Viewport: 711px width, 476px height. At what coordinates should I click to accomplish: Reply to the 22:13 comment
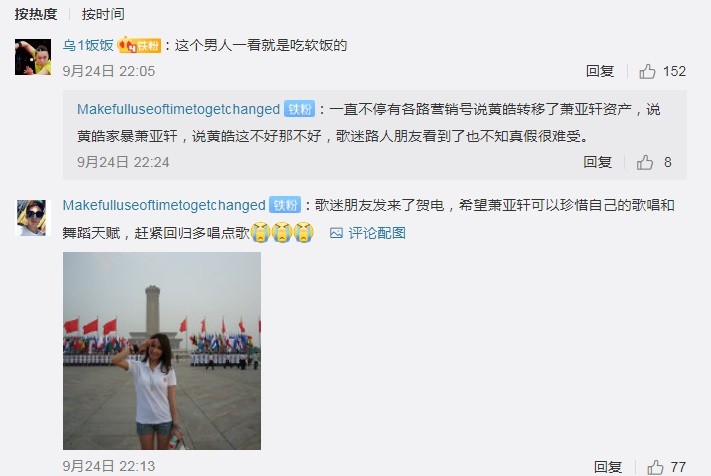click(608, 467)
